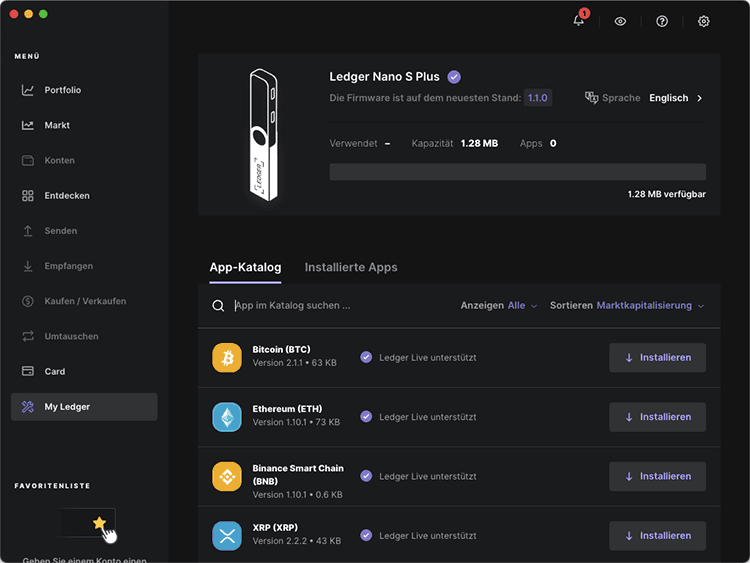Toggle the eye discreet mode icon
The width and height of the screenshot is (750, 563).
coord(620,21)
